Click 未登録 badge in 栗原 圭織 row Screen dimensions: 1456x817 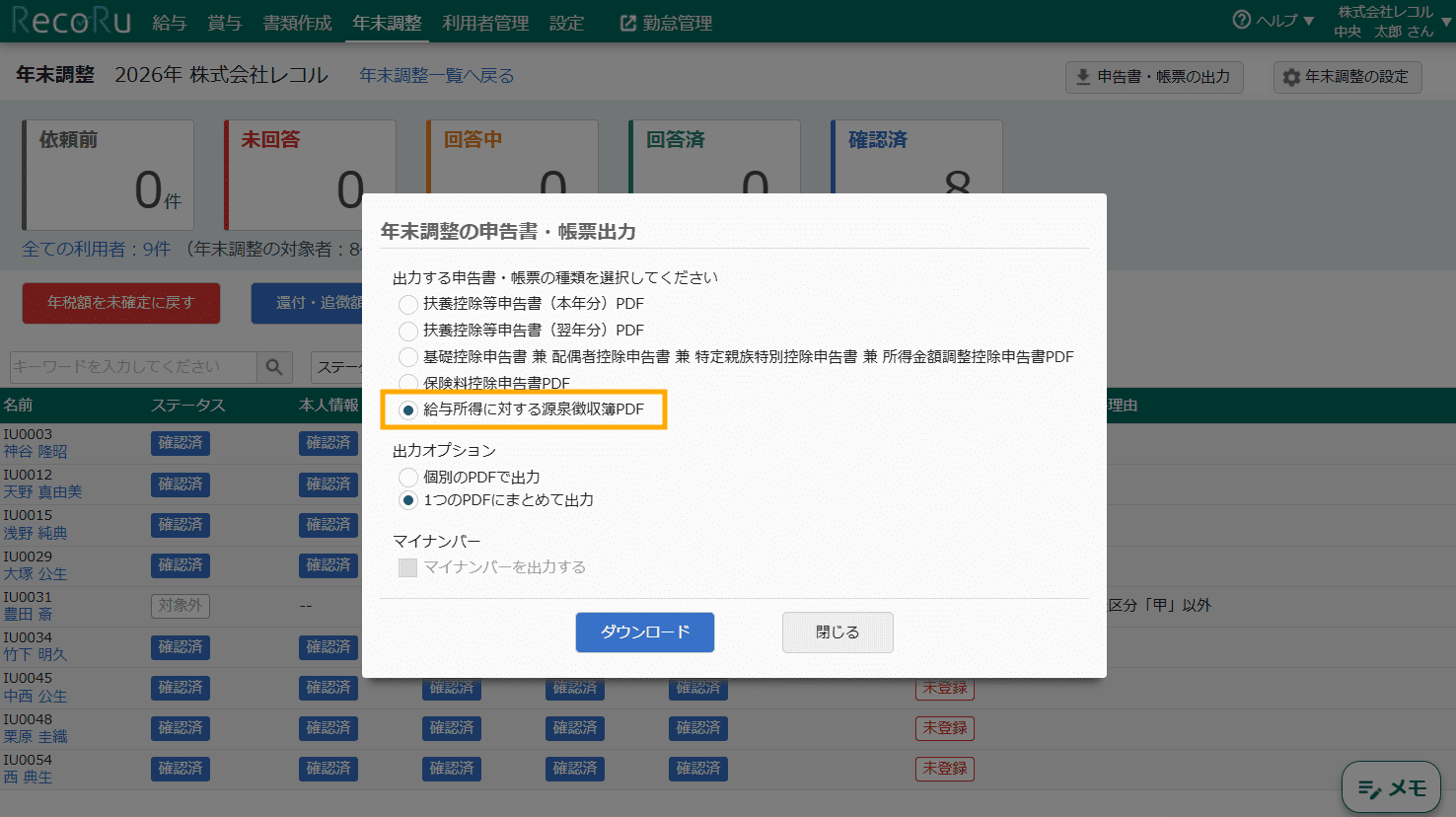(945, 728)
